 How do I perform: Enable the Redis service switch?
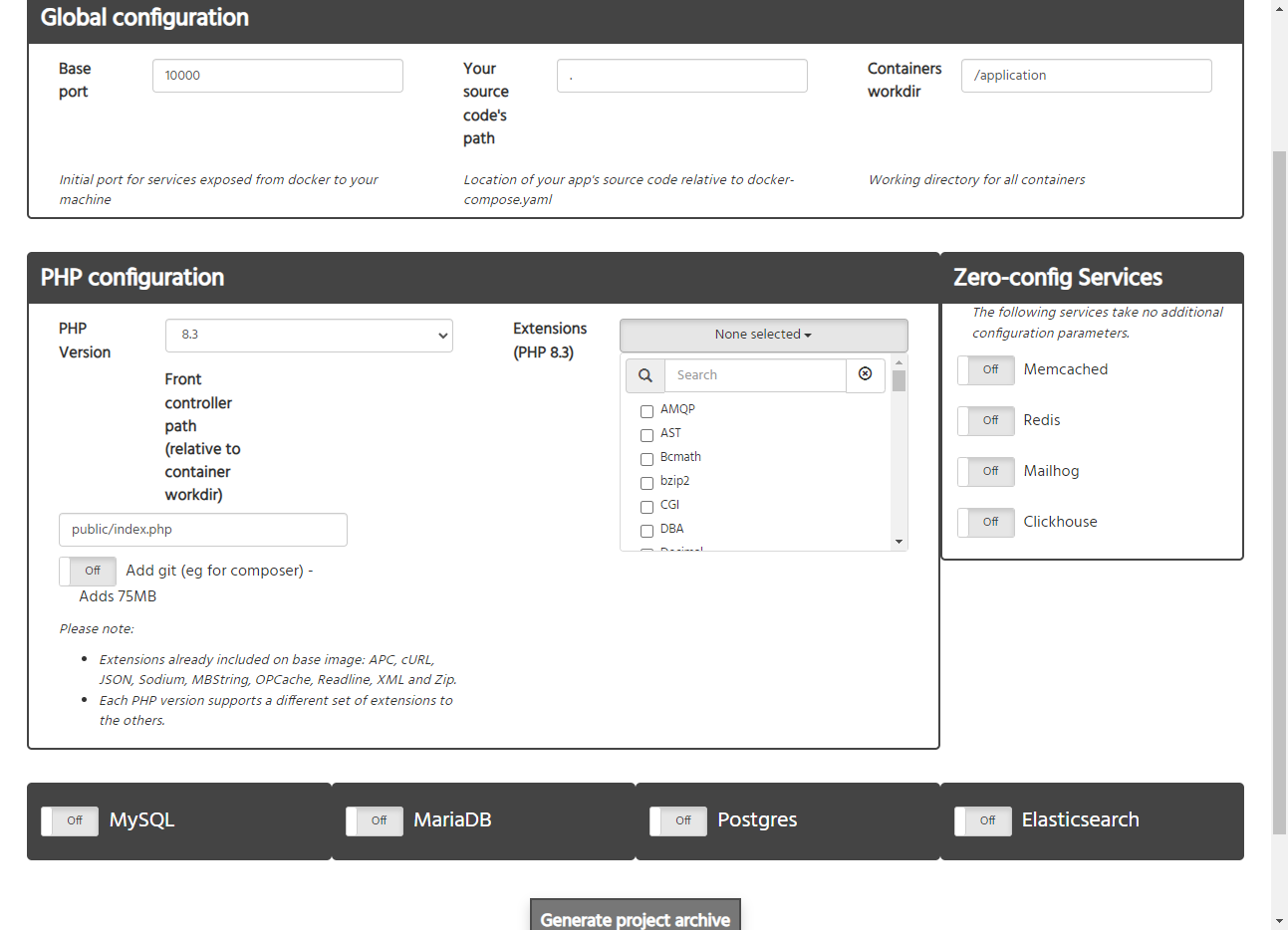[985, 421]
